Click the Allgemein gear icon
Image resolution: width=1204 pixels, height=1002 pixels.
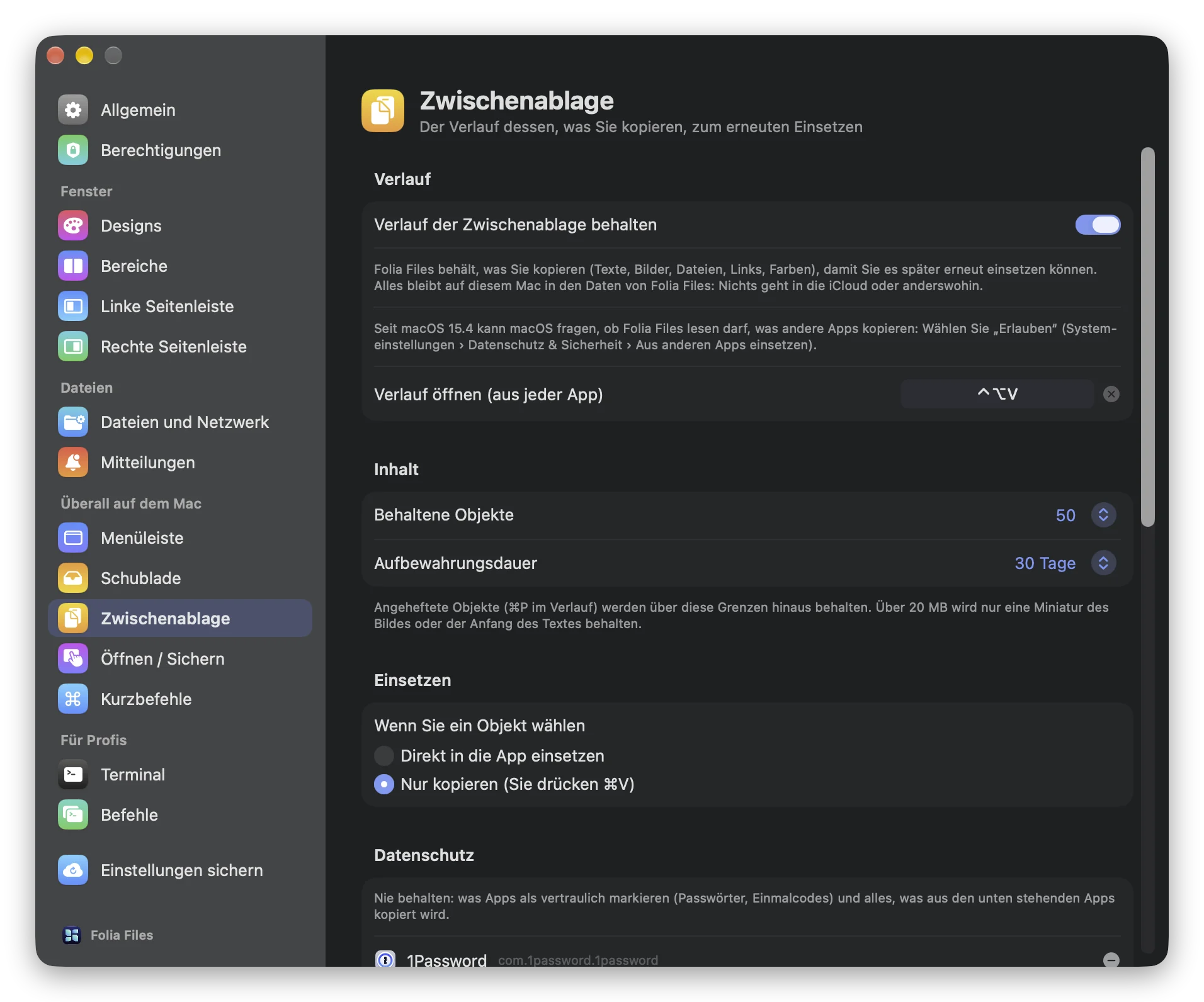tap(73, 110)
